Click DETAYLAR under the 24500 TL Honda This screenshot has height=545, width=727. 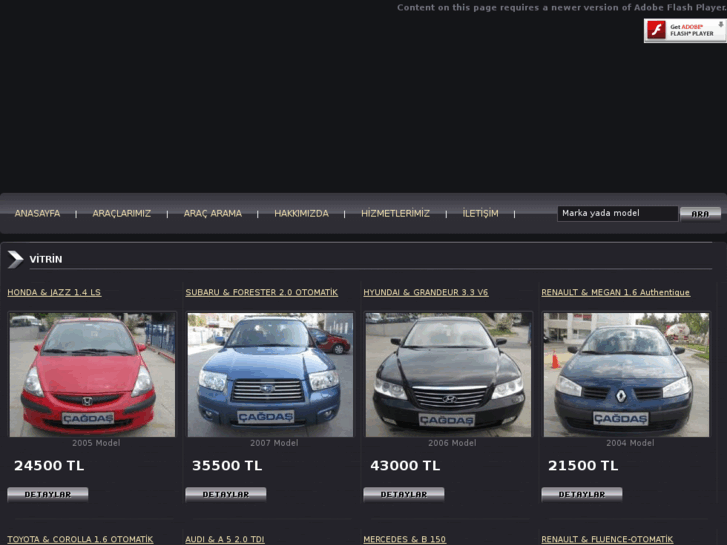48,494
